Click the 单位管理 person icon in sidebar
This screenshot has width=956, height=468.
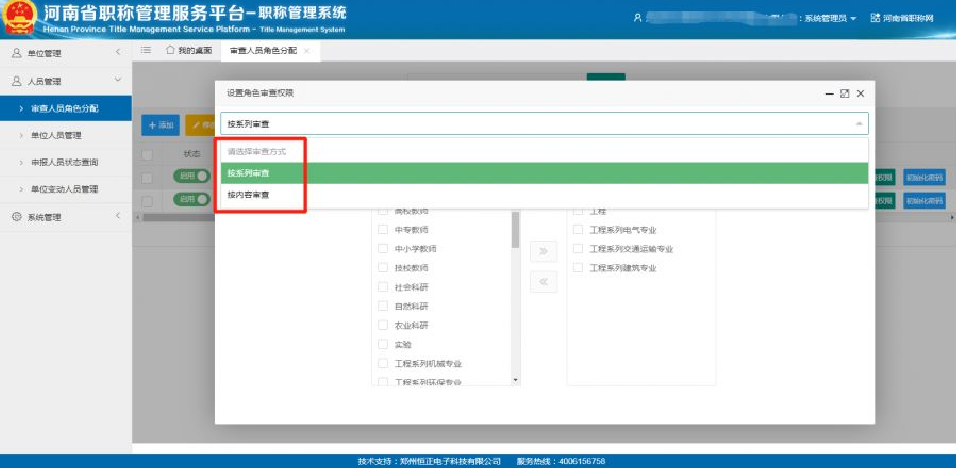click(16, 54)
